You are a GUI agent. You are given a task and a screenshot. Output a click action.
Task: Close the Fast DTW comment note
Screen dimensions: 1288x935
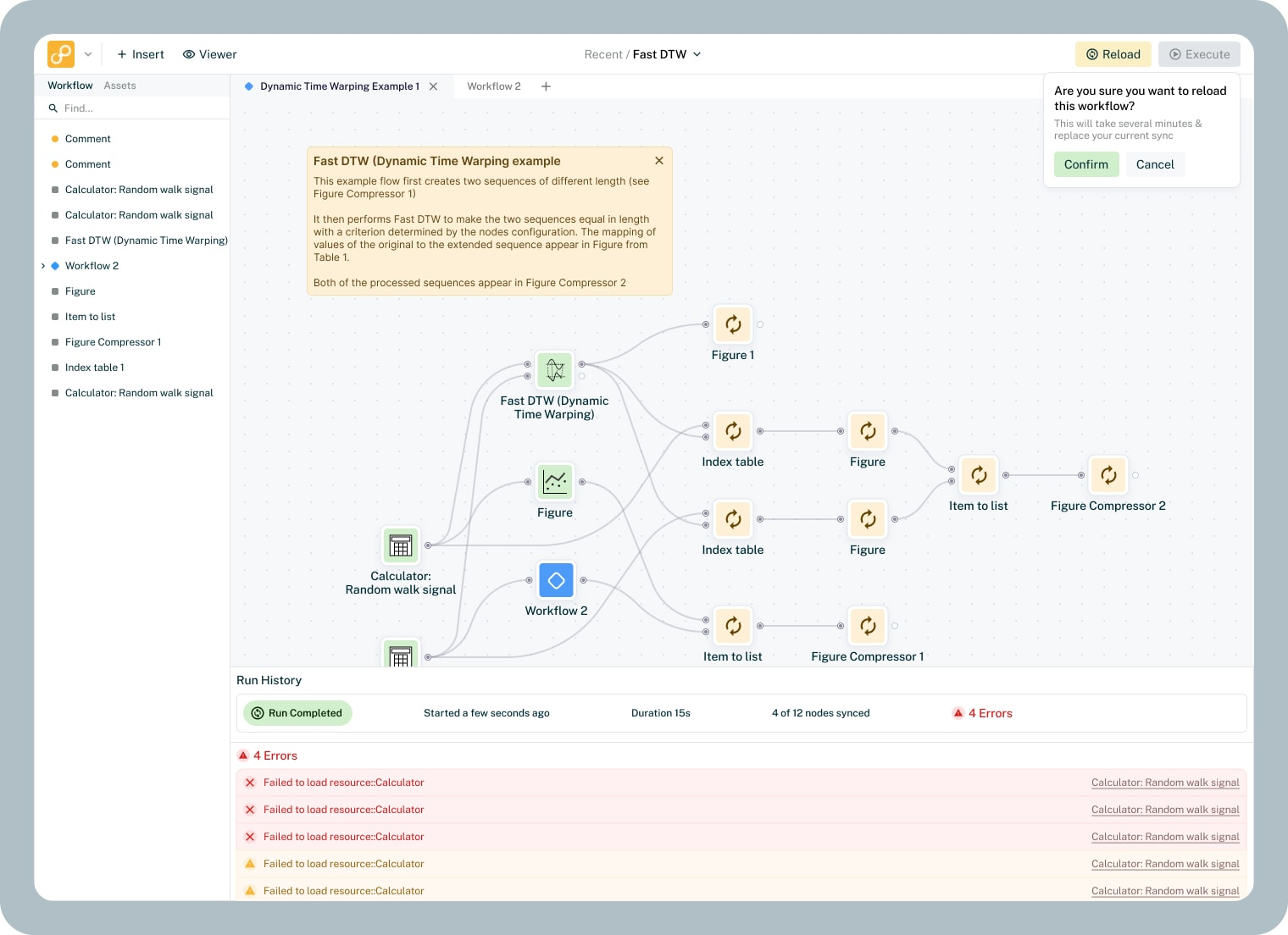(x=659, y=160)
